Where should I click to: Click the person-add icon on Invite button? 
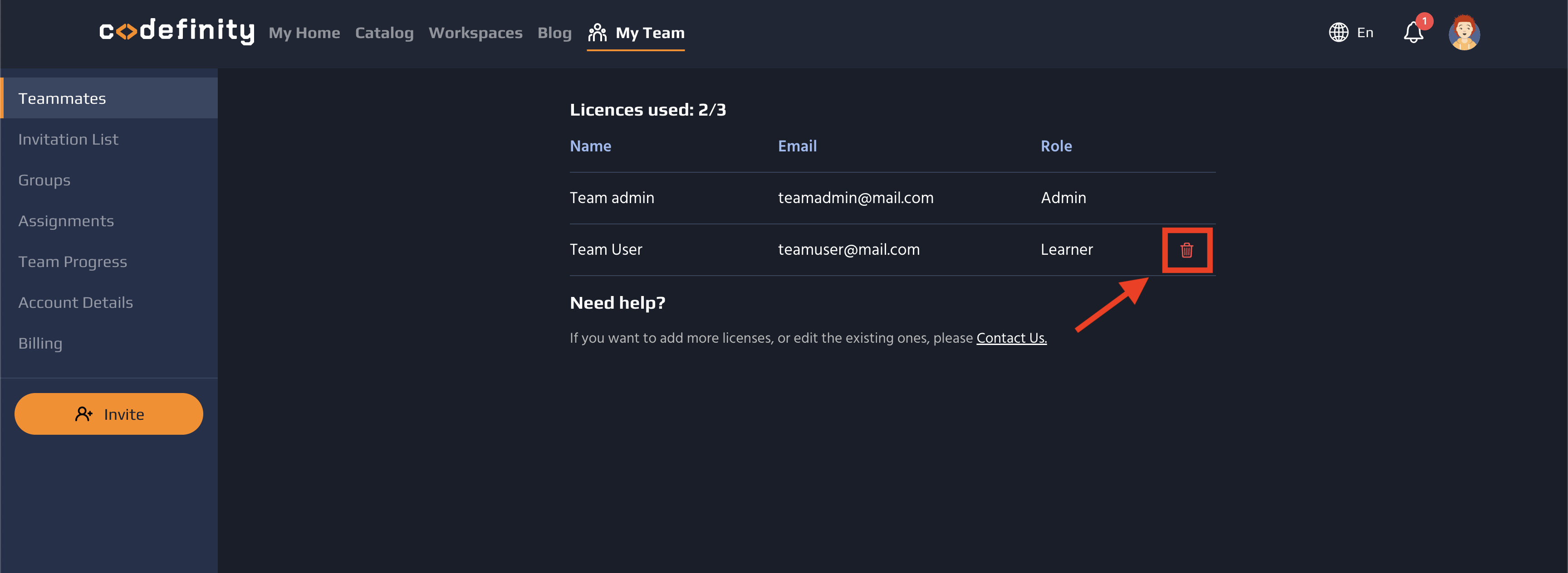pos(84,413)
